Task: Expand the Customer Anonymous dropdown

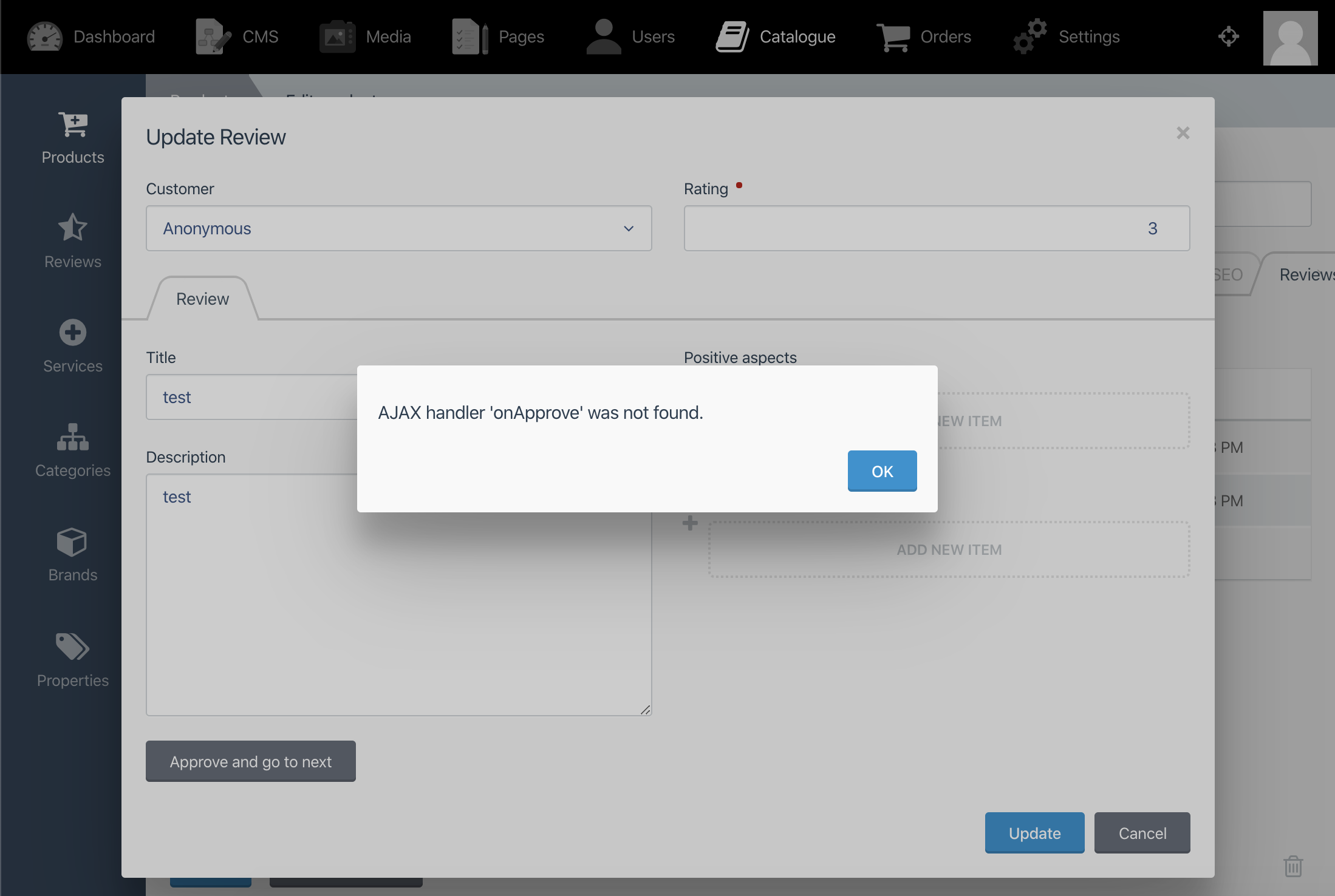Action: point(399,228)
